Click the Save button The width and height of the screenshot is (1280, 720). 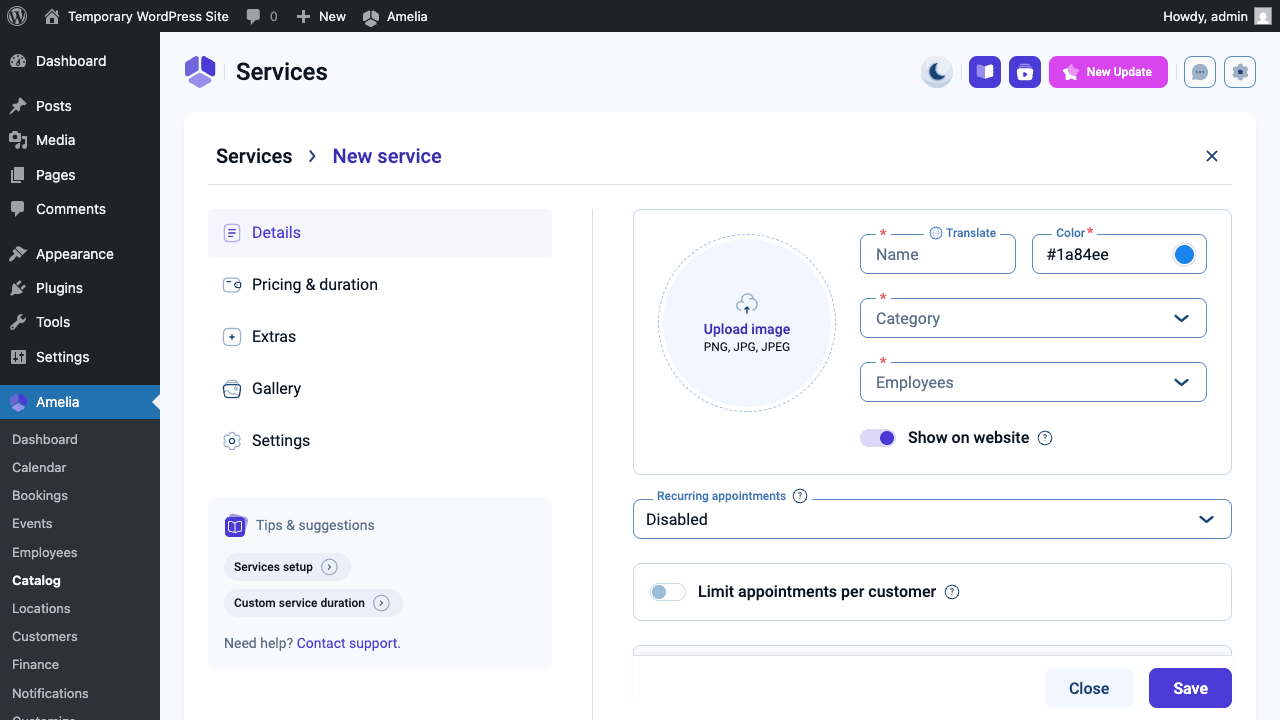pos(1190,688)
